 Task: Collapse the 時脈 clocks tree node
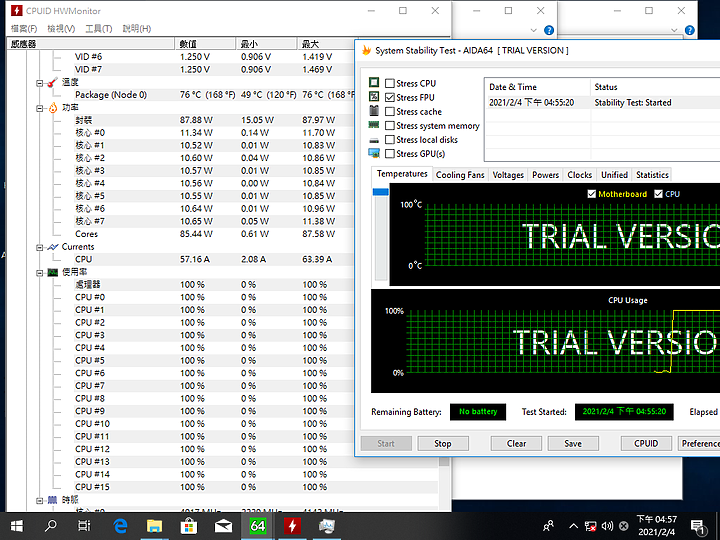coord(39,501)
